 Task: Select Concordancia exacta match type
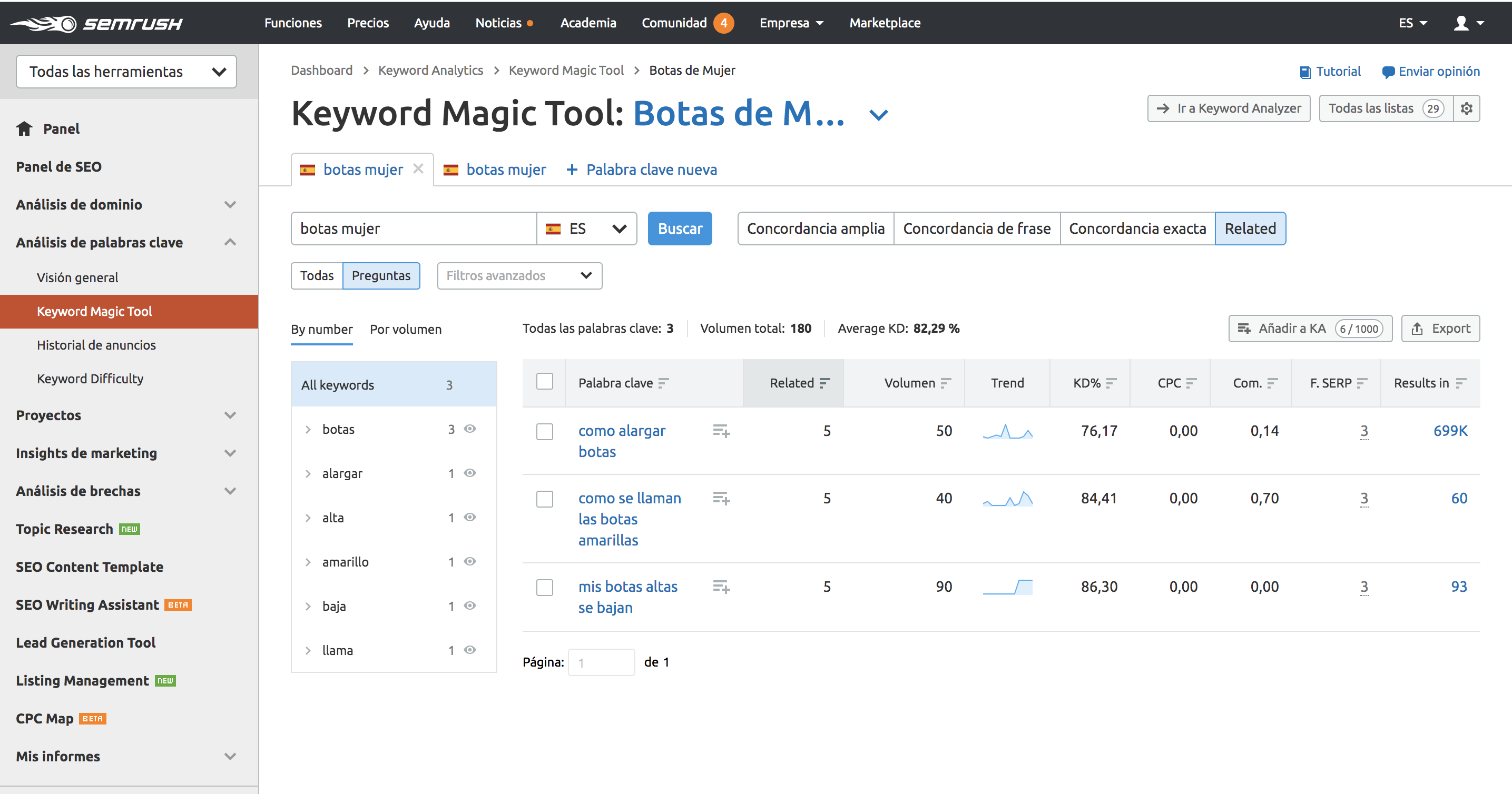click(1137, 229)
